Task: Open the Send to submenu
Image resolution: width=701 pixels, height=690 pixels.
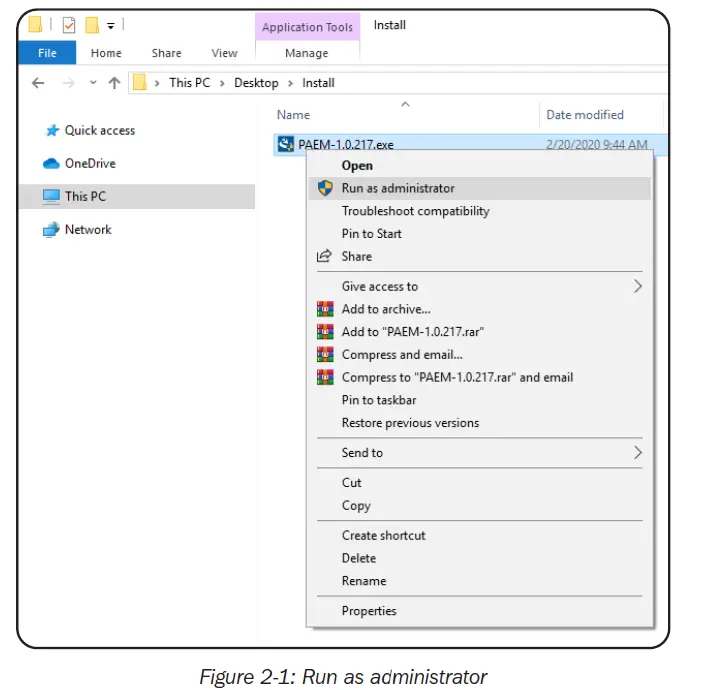Action: (x=479, y=453)
